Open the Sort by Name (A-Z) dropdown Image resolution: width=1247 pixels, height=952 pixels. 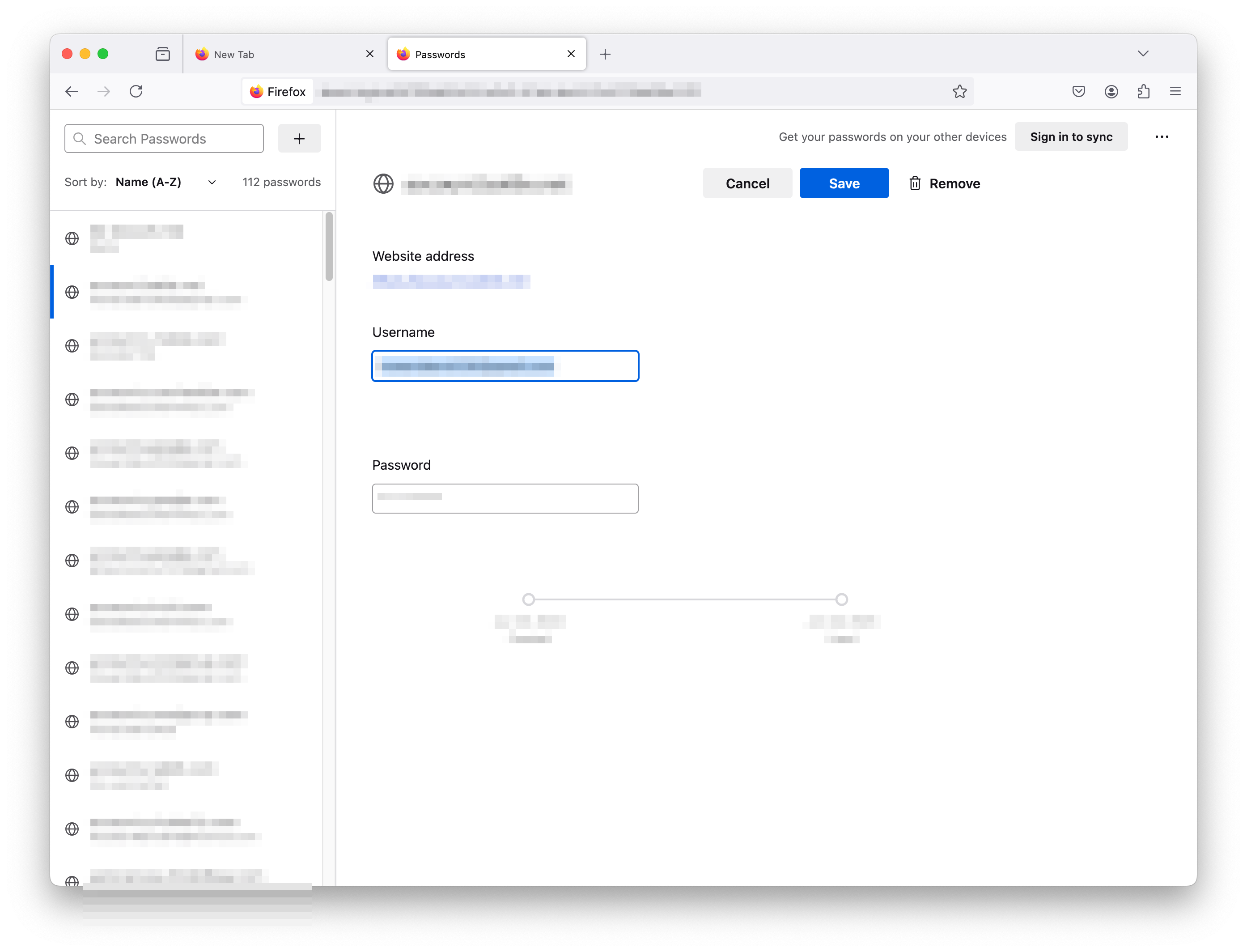(x=165, y=182)
